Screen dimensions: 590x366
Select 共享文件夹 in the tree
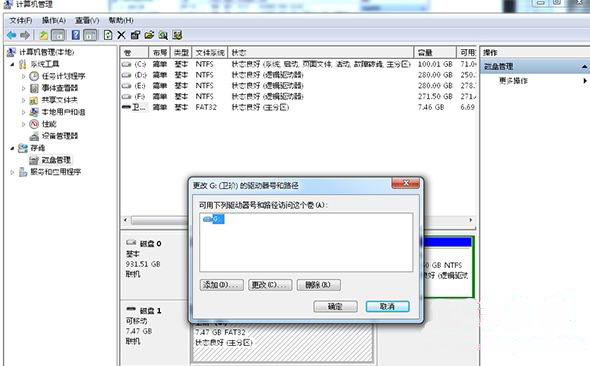59,100
